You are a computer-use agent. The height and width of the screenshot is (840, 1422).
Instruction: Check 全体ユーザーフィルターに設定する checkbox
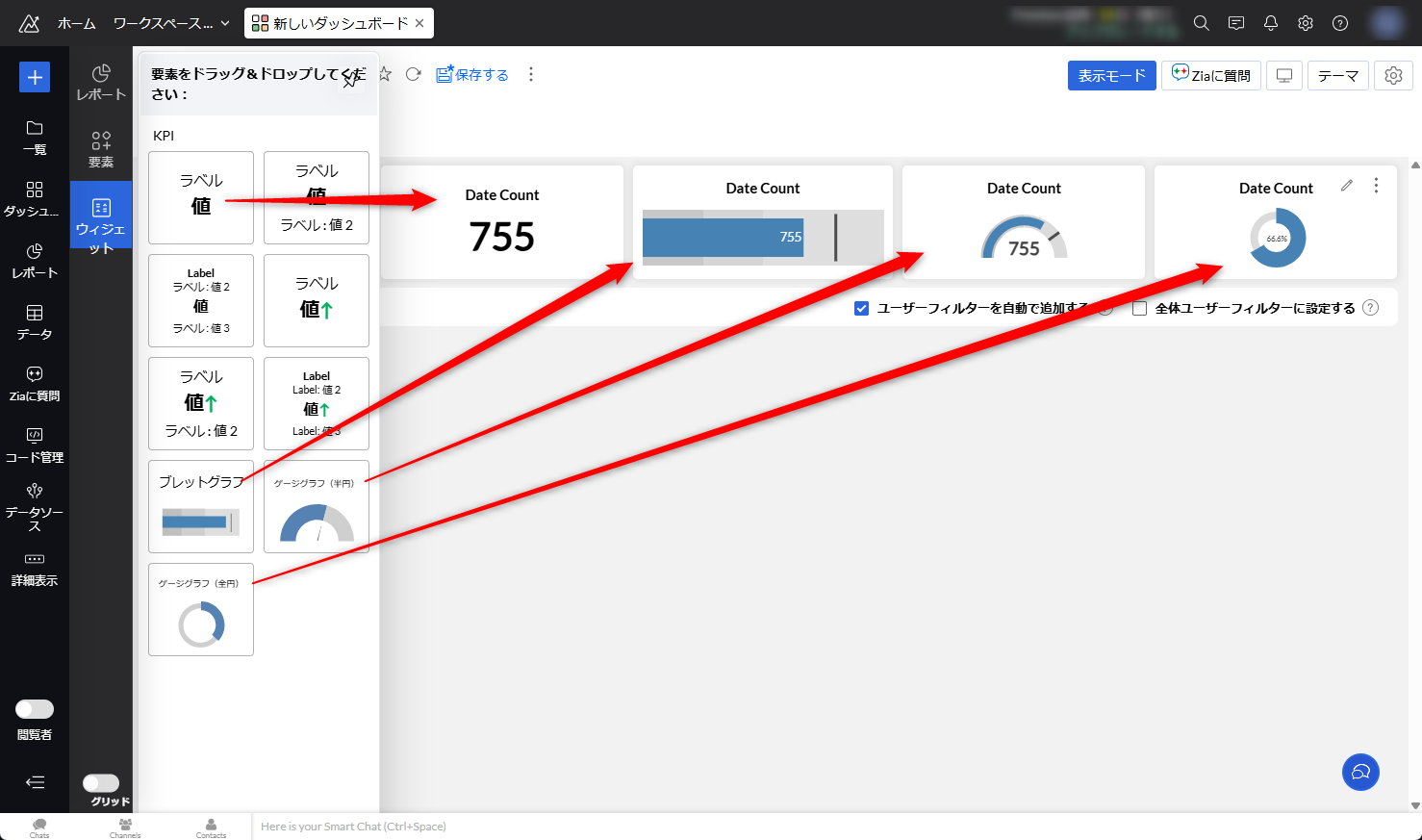pyautogui.click(x=1140, y=308)
